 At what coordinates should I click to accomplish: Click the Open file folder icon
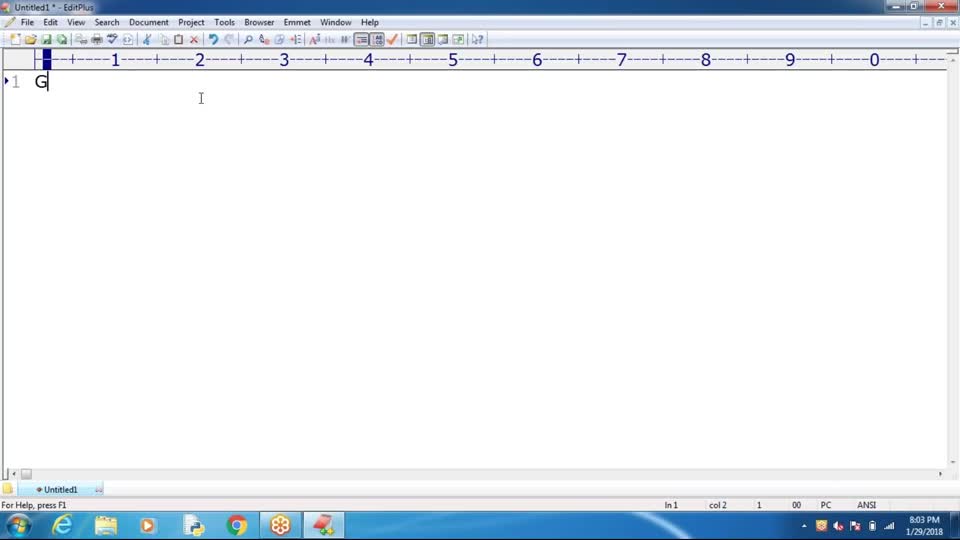(30, 40)
